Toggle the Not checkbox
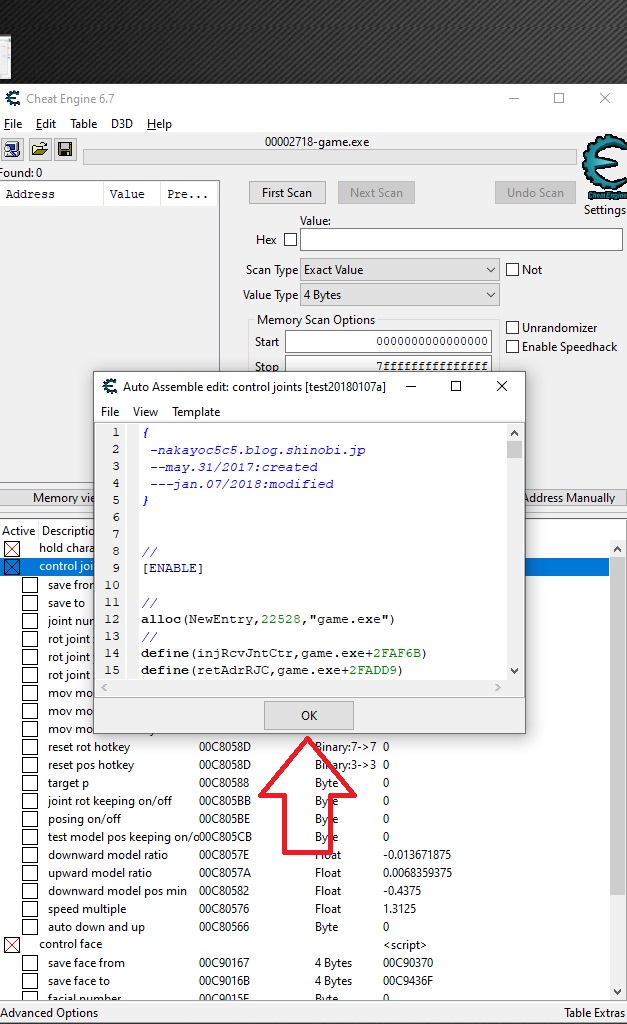Screen dimensions: 627x1024 click(x=513, y=270)
